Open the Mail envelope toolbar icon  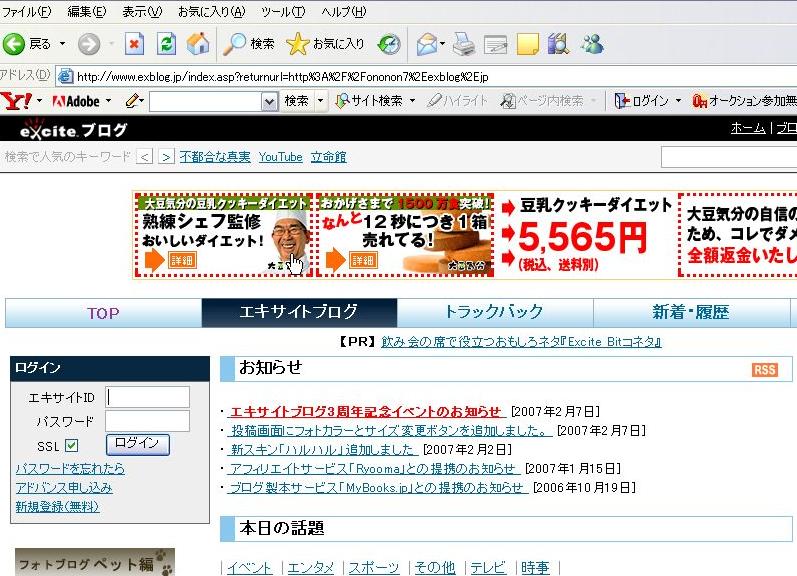point(427,44)
